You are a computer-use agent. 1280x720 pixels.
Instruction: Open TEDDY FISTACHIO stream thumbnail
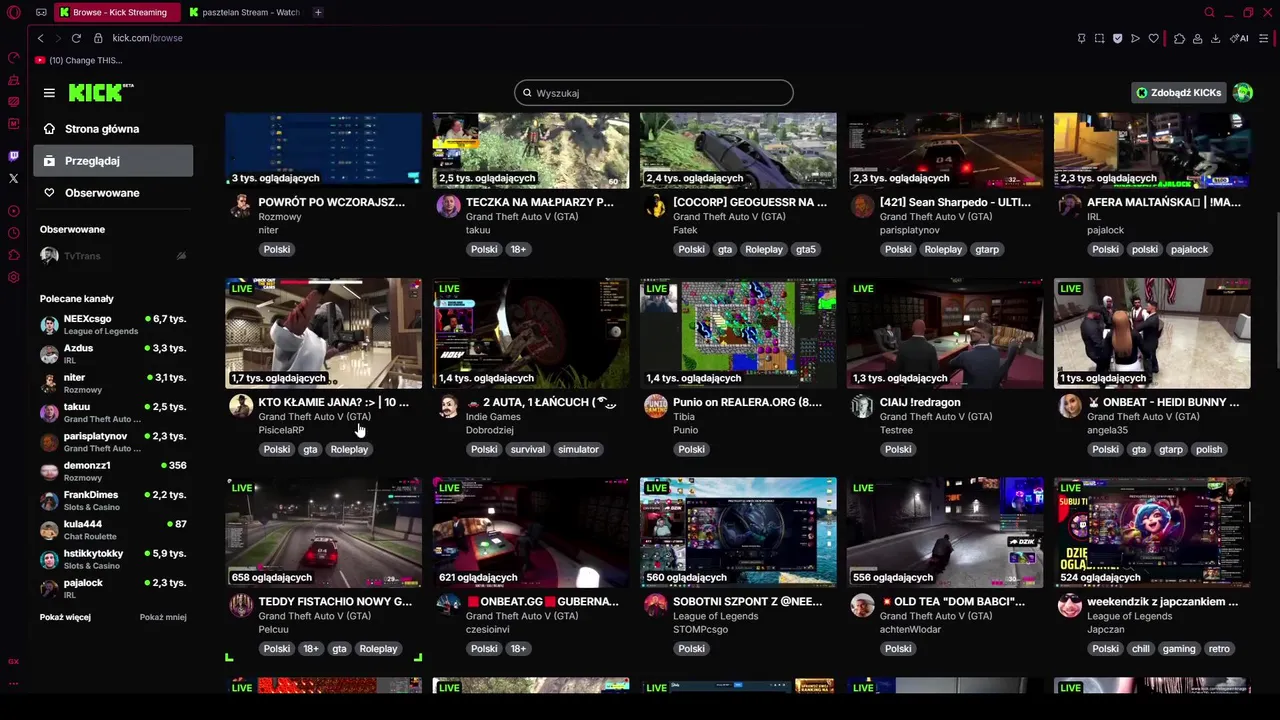324,532
